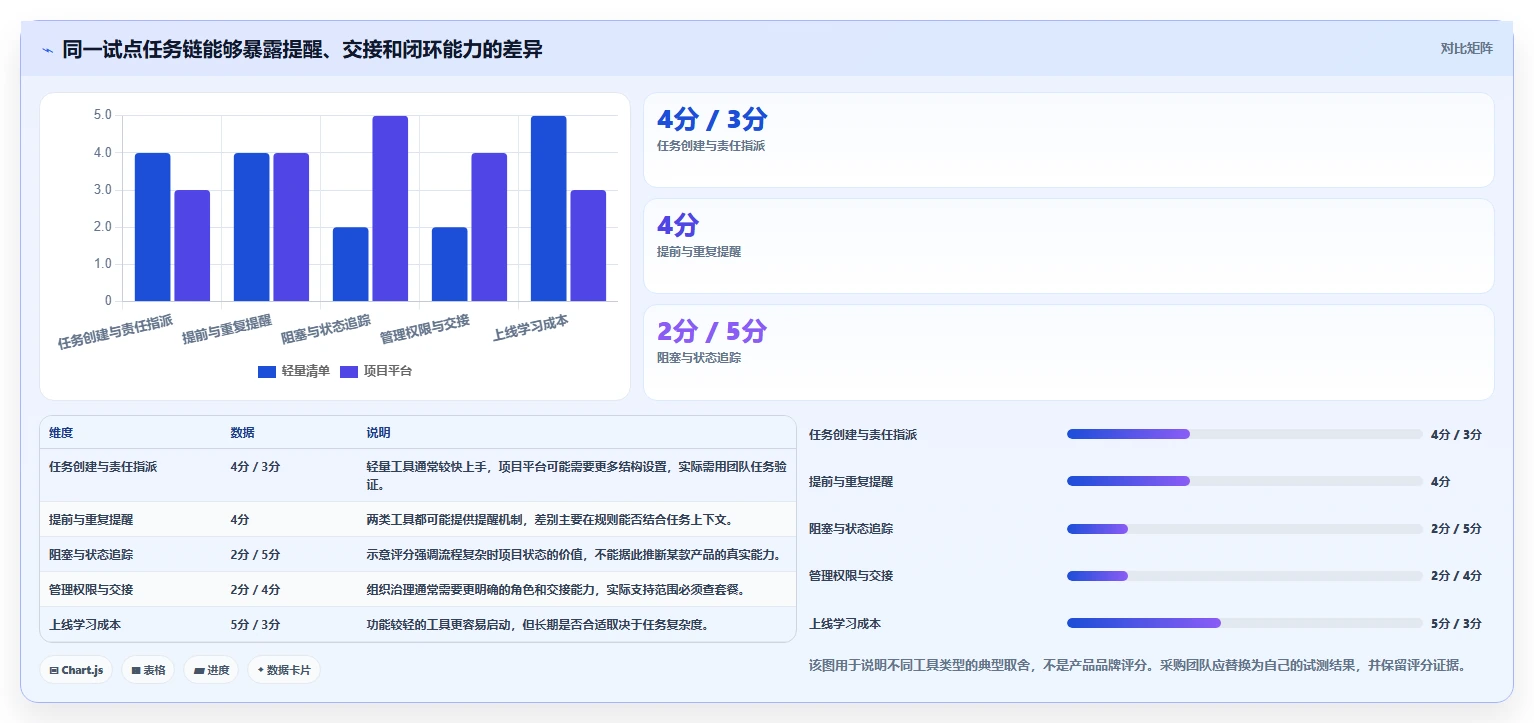Click the 项目平台 bar for 上线学习成本

click(x=588, y=245)
